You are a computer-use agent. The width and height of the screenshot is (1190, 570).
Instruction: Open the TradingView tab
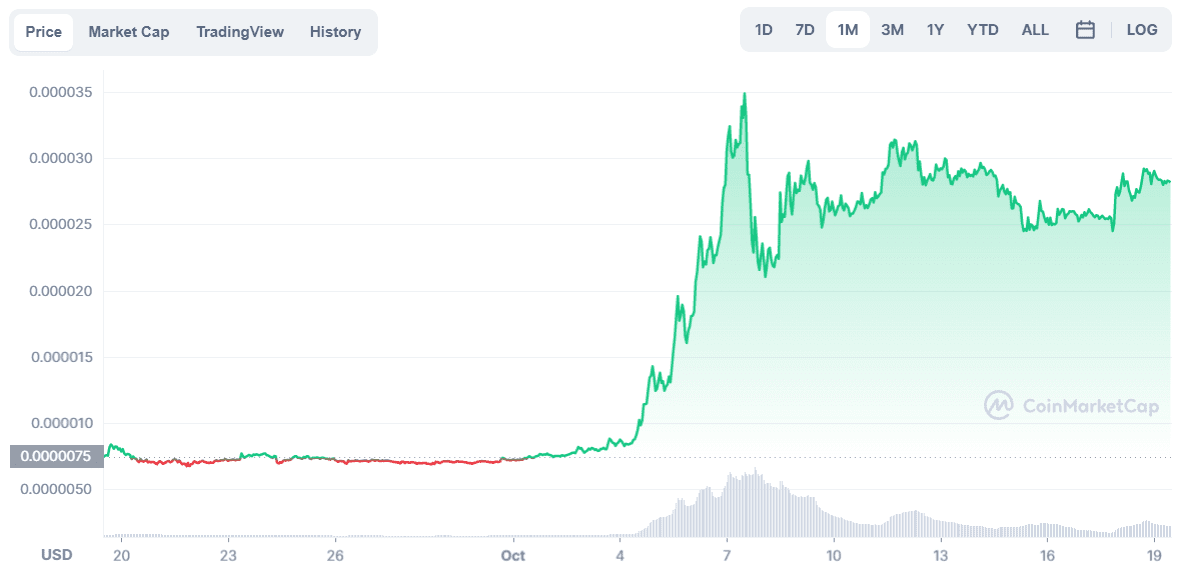240,32
